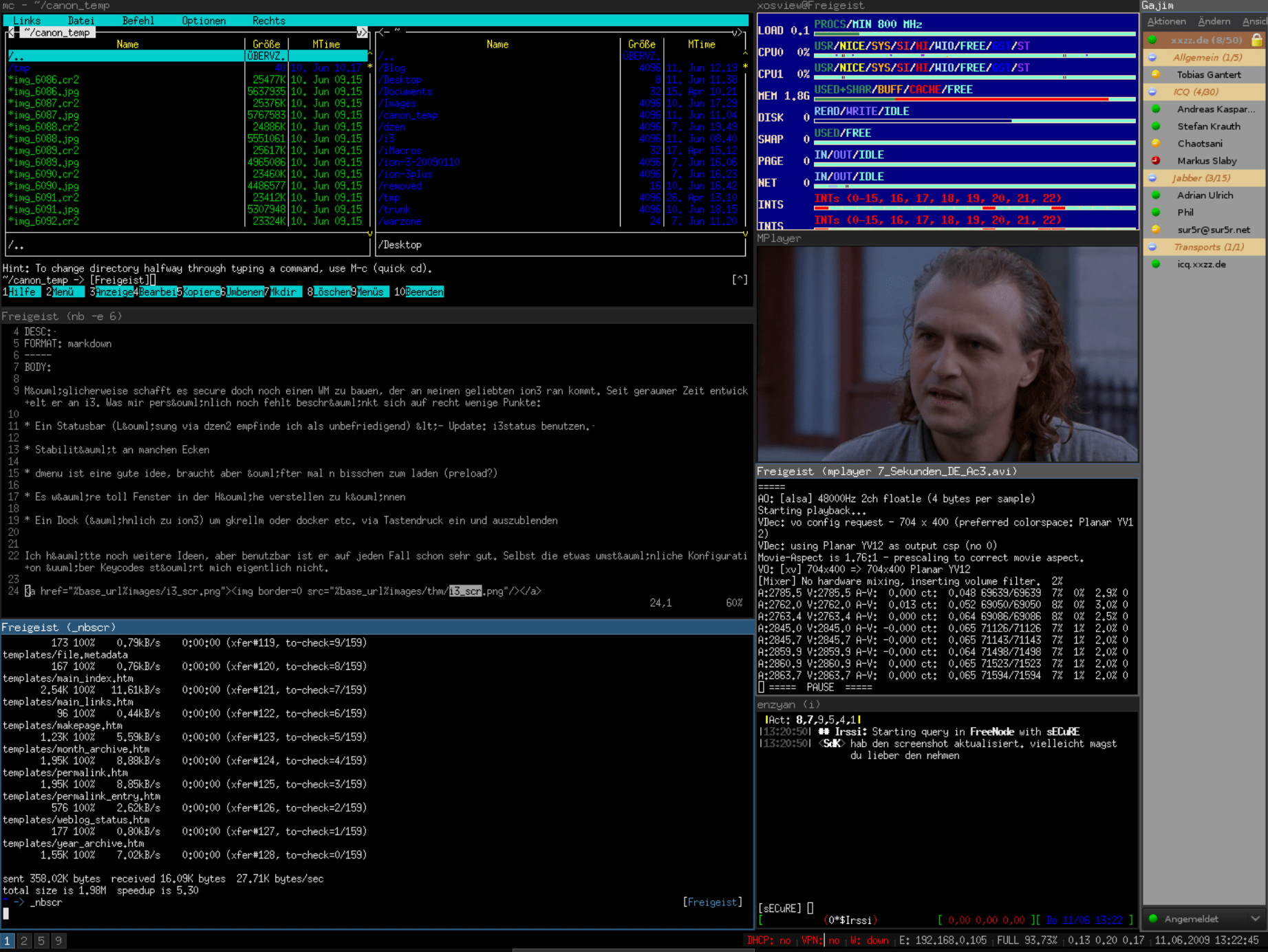Click the E: 192.168.0.105 status entry
The image size is (1268, 952).
[943, 940]
